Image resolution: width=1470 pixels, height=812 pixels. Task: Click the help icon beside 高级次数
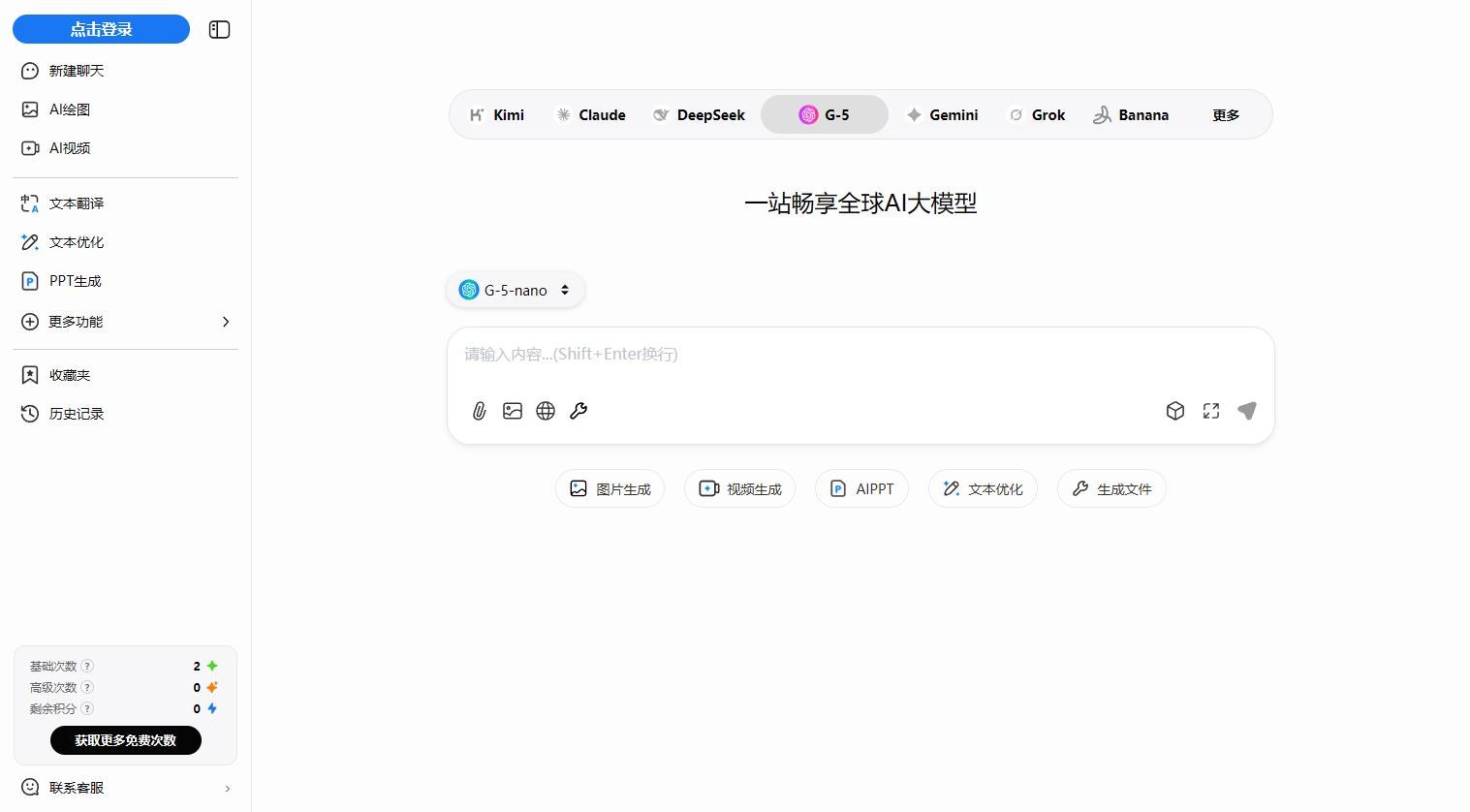[87, 687]
